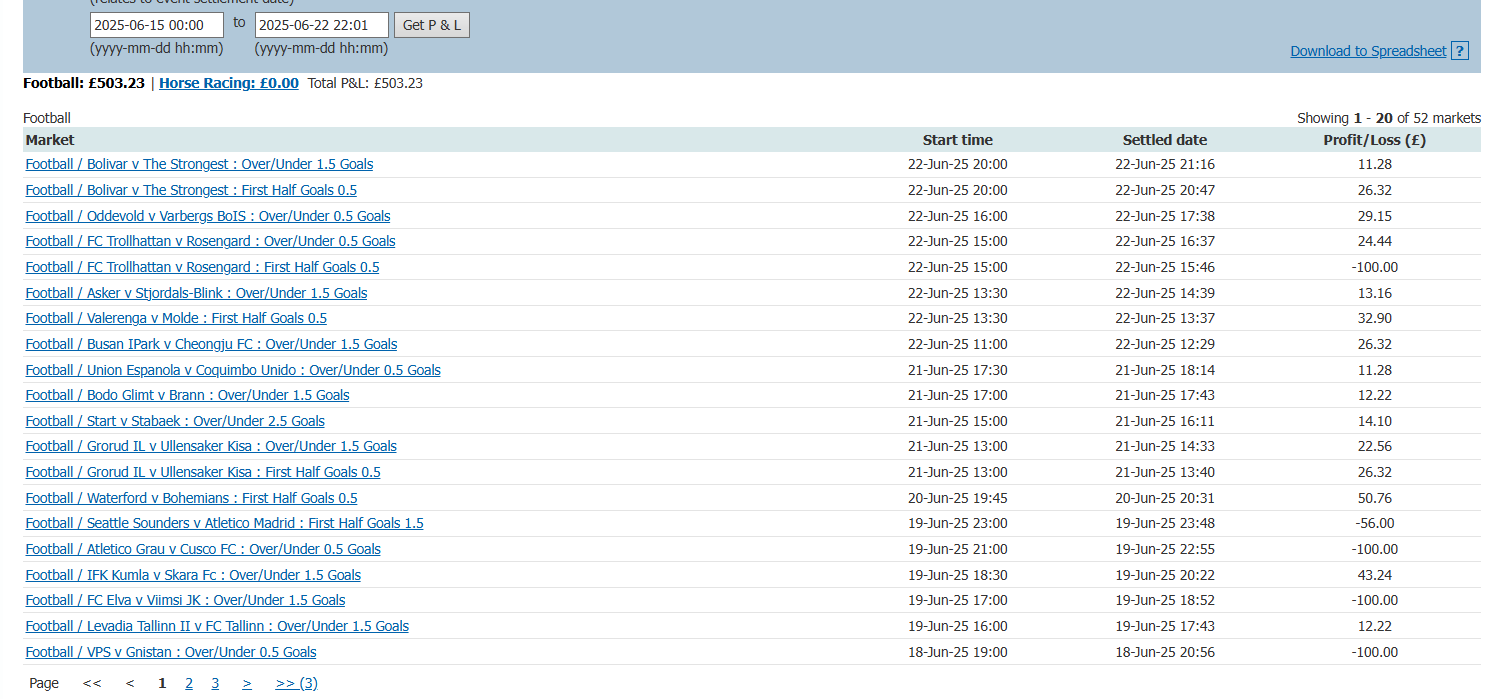Viewport: 1504px width, 699px height.
Task: Click the 50.76 profit value
Action: pyautogui.click(x=1374, y=498)
